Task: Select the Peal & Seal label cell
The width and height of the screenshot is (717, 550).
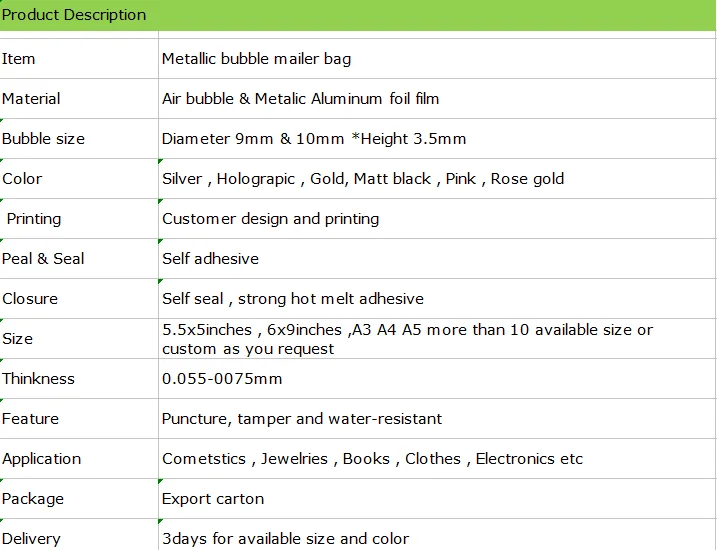Action: coord(43,259)
